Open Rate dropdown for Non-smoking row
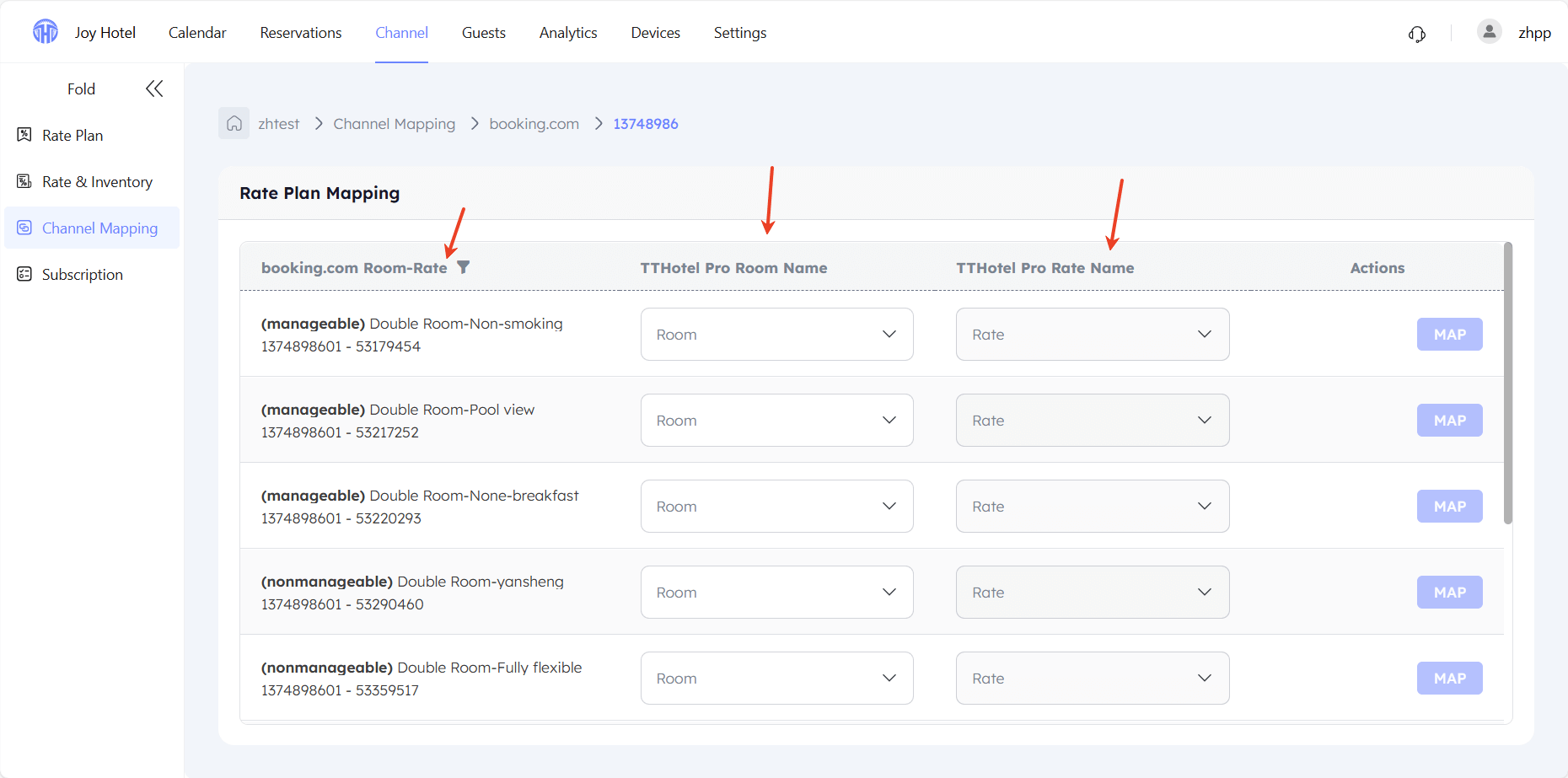Screen dimensions: 1568x778 click(1093, 334)
